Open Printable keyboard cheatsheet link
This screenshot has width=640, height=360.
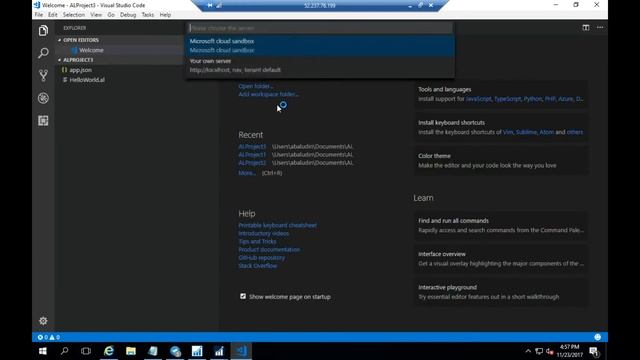278,225
